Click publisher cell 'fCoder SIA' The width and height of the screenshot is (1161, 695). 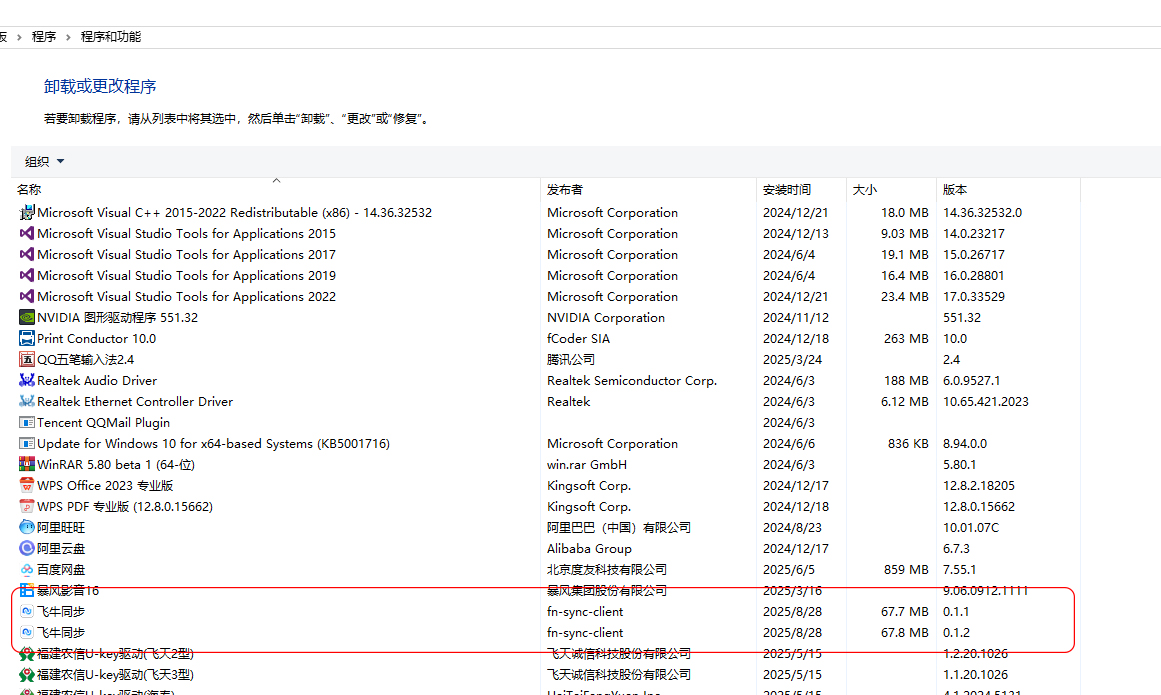coord(578,338)
